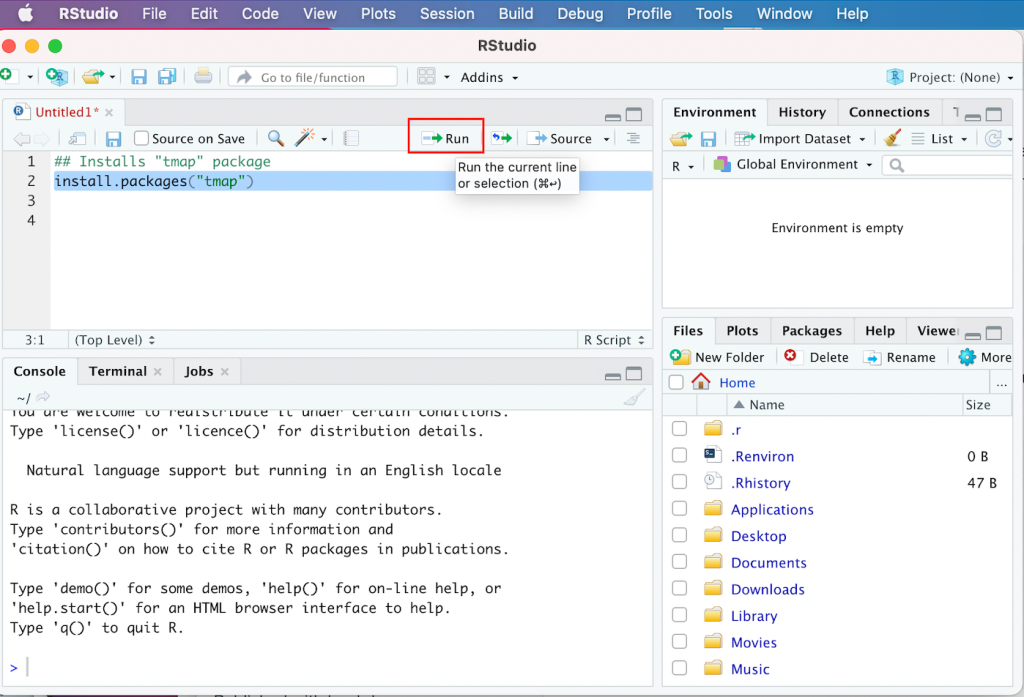Click the Environment search field
This screenshot has height=697, width=1024.
click(948, 165)
